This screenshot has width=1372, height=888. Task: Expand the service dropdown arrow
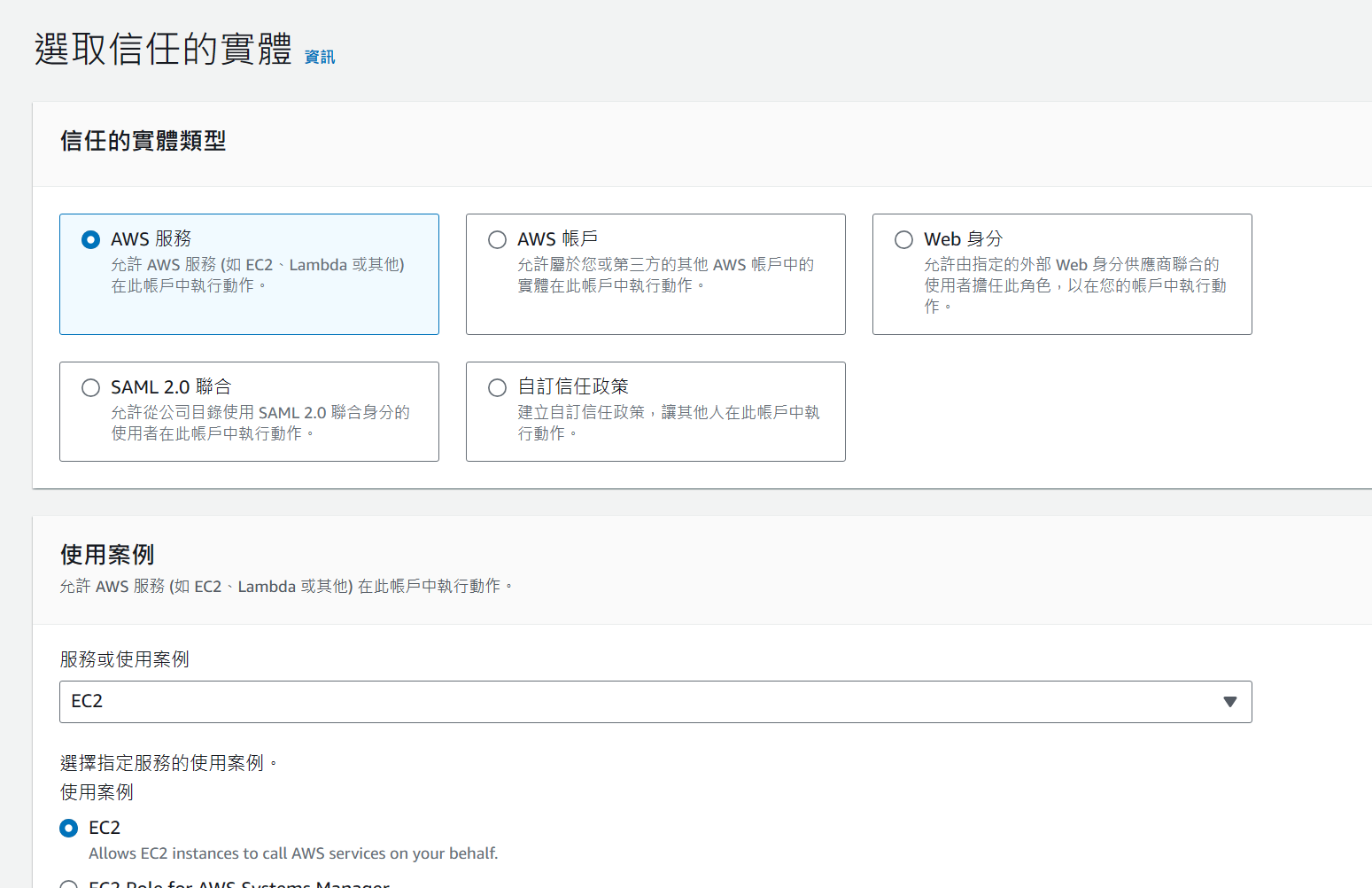(1229, 702)
